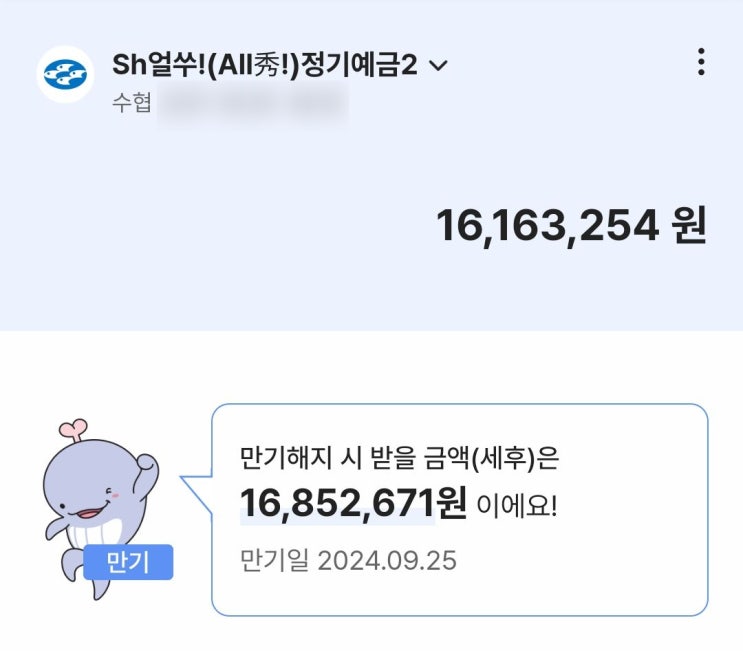Click the pink heart spout on the whale
This screenshot has height=651, width=743.
(x=73, y=429)
